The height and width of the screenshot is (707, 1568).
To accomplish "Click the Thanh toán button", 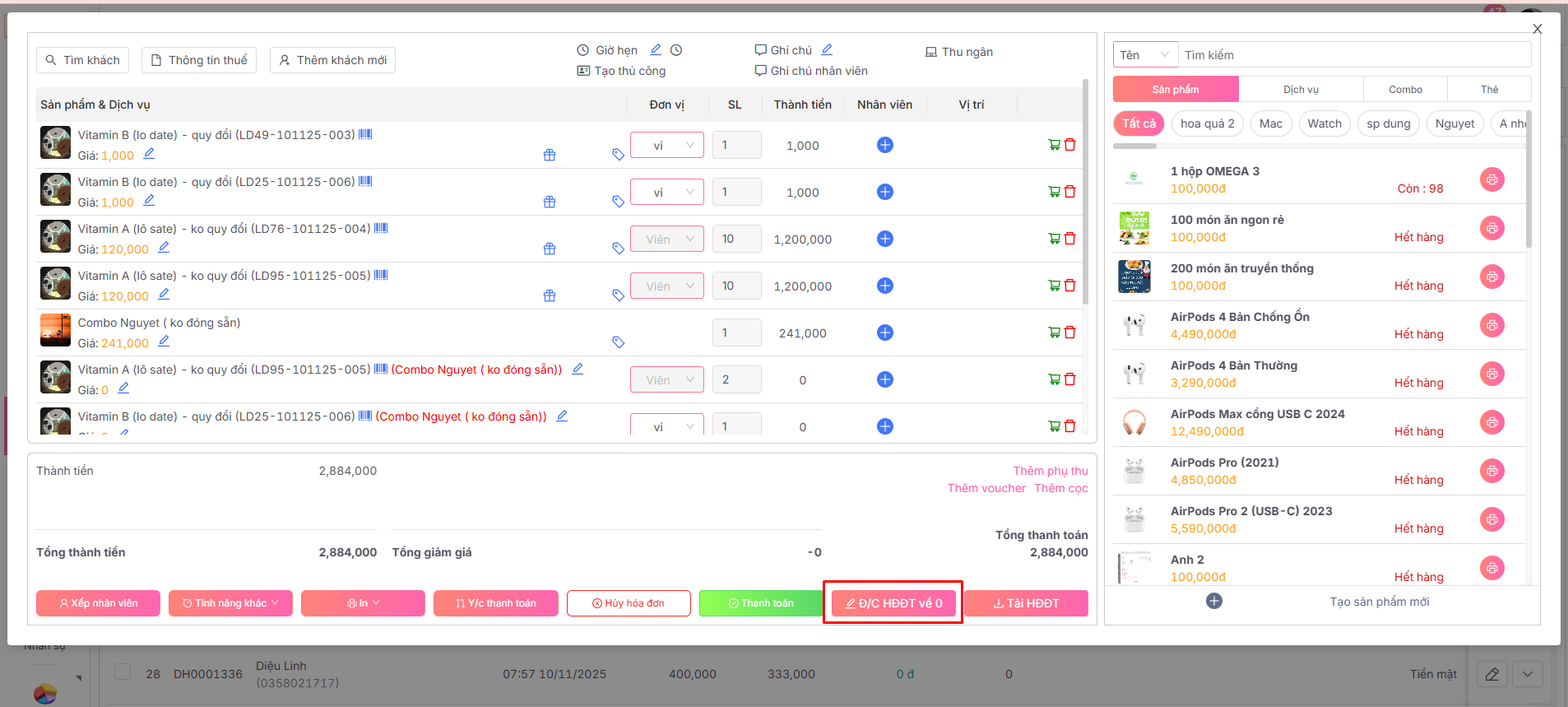I will pyautogui.click(x=760, y=603).
